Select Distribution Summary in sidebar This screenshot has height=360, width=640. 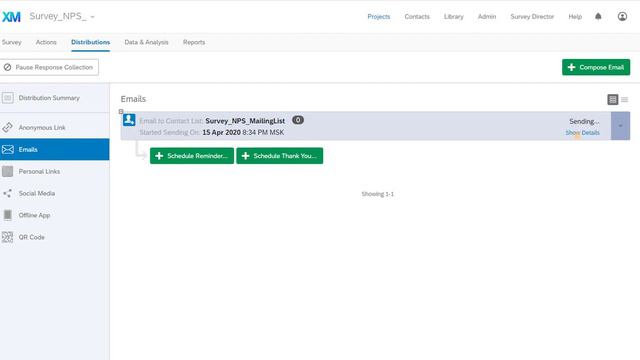pos(55,98)
